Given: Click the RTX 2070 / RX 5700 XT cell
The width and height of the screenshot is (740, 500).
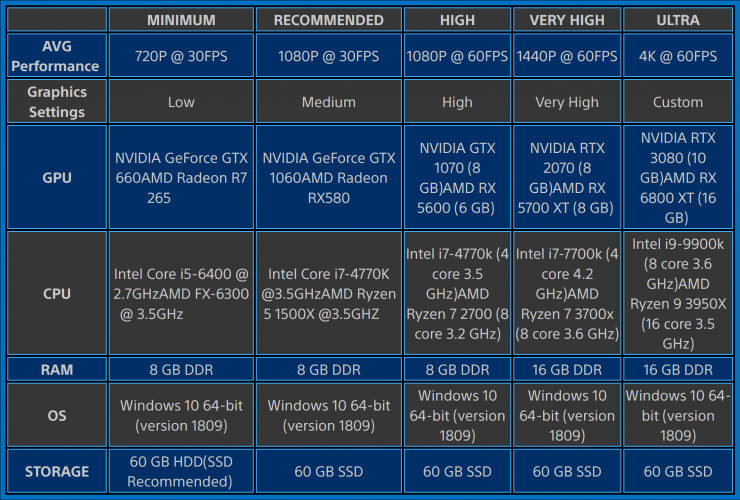Looking at the screenshot, I should [567, 177].
